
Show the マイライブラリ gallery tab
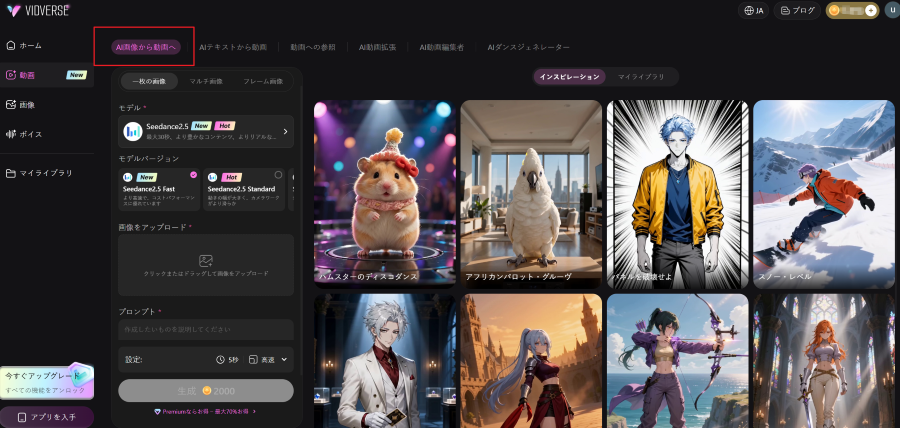(x=641, y=77)
